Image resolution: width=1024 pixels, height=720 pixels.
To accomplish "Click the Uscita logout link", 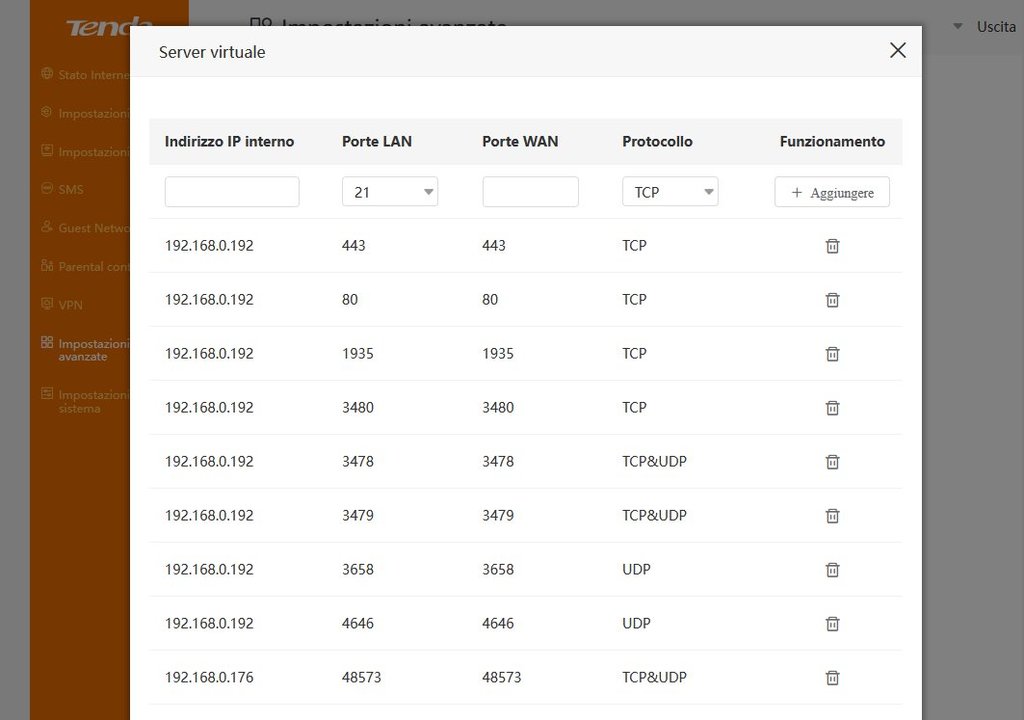I will [x=995, y=27].
